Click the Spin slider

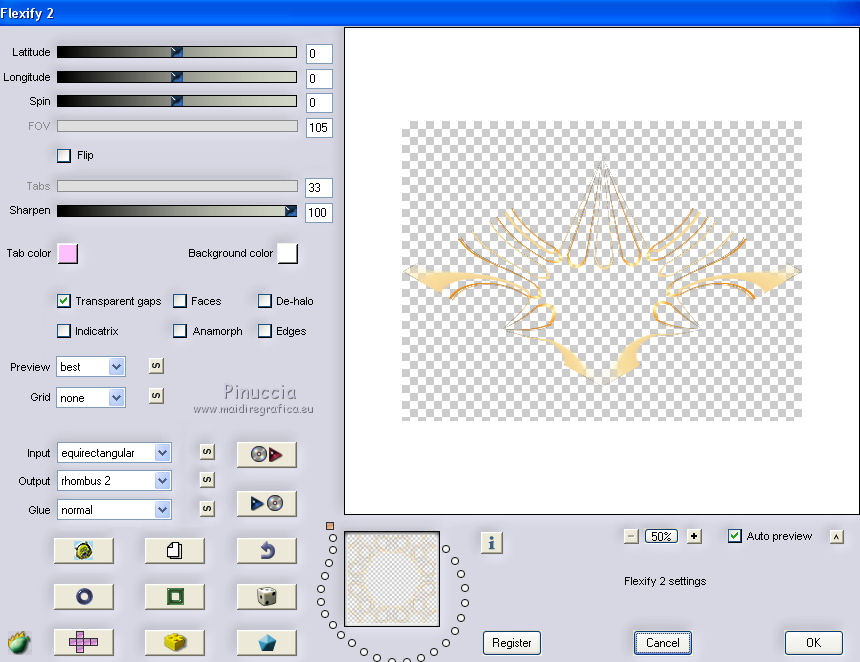point(177,101)
